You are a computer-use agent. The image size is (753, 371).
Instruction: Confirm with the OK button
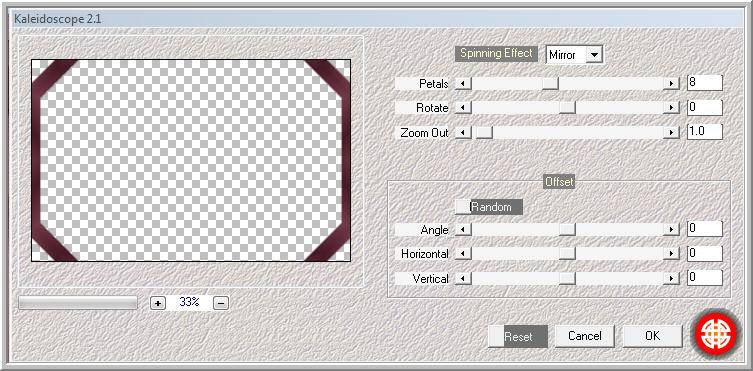pos(652,336)
